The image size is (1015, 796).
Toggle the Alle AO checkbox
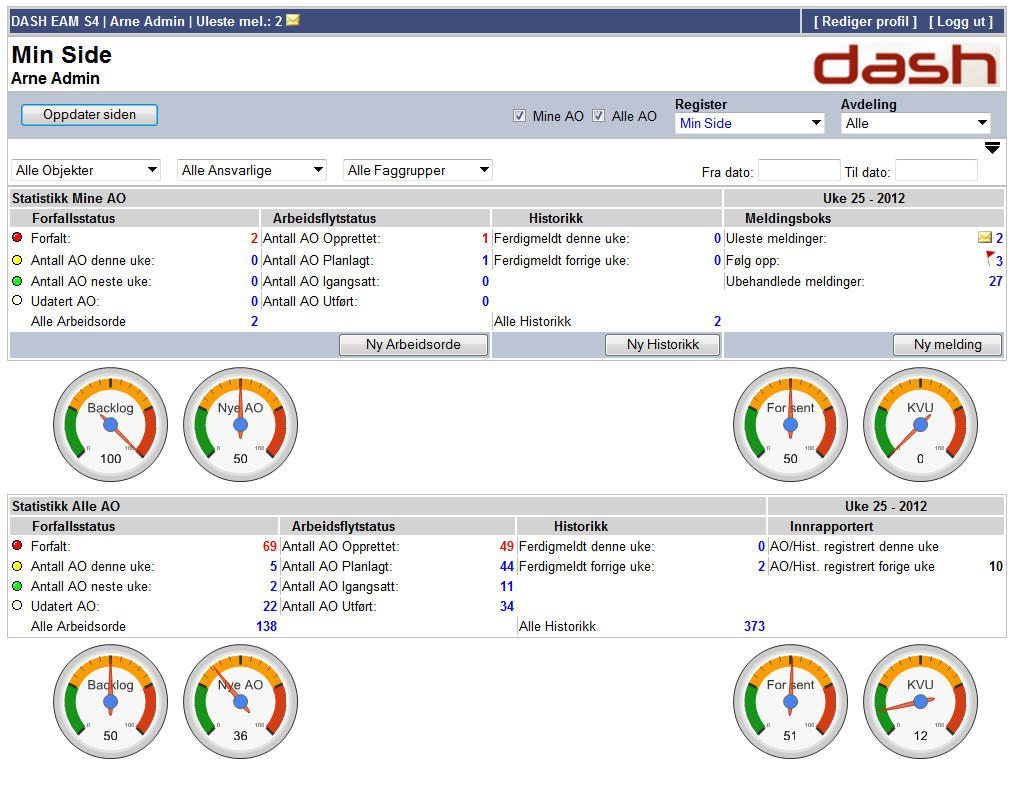pyautogui.click(x=599, y=116)
